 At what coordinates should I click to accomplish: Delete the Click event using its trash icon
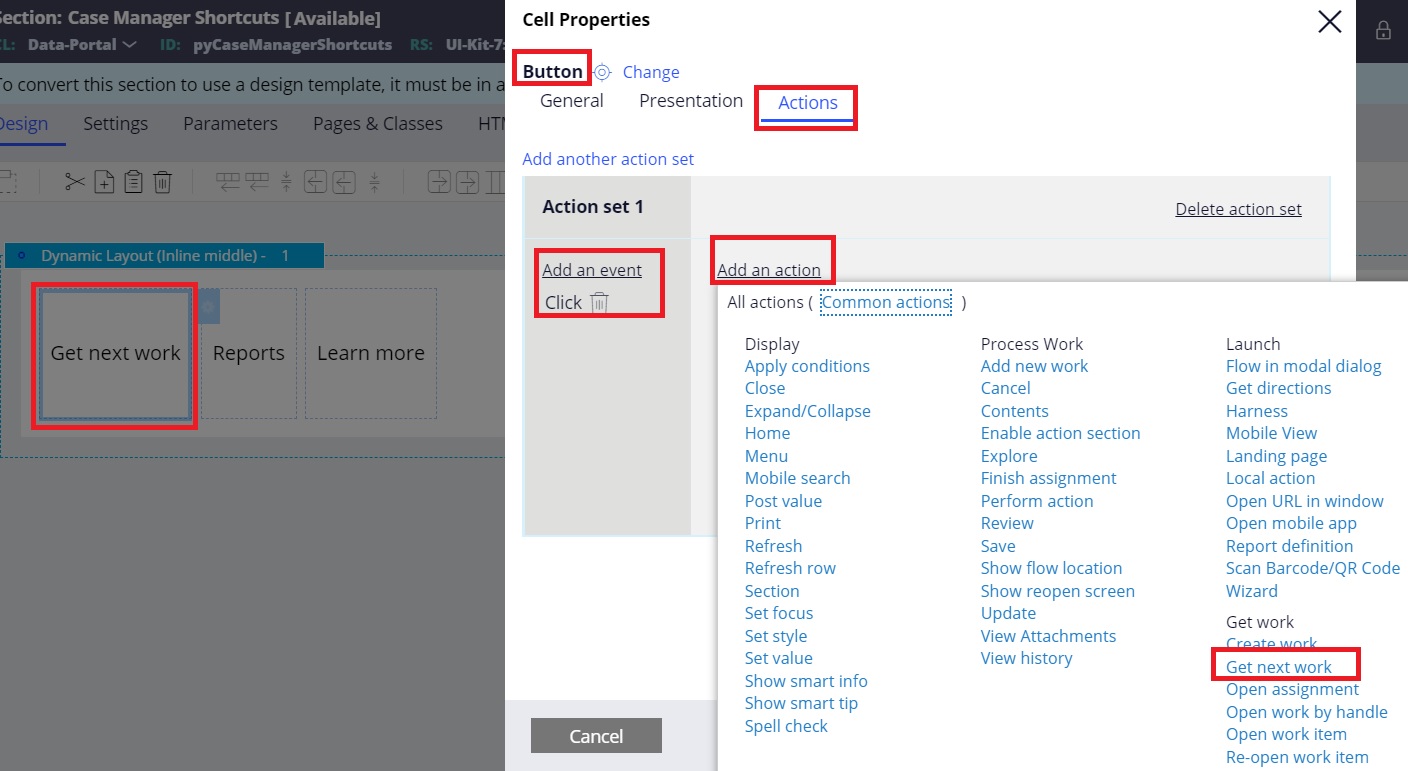coord(598,303)
